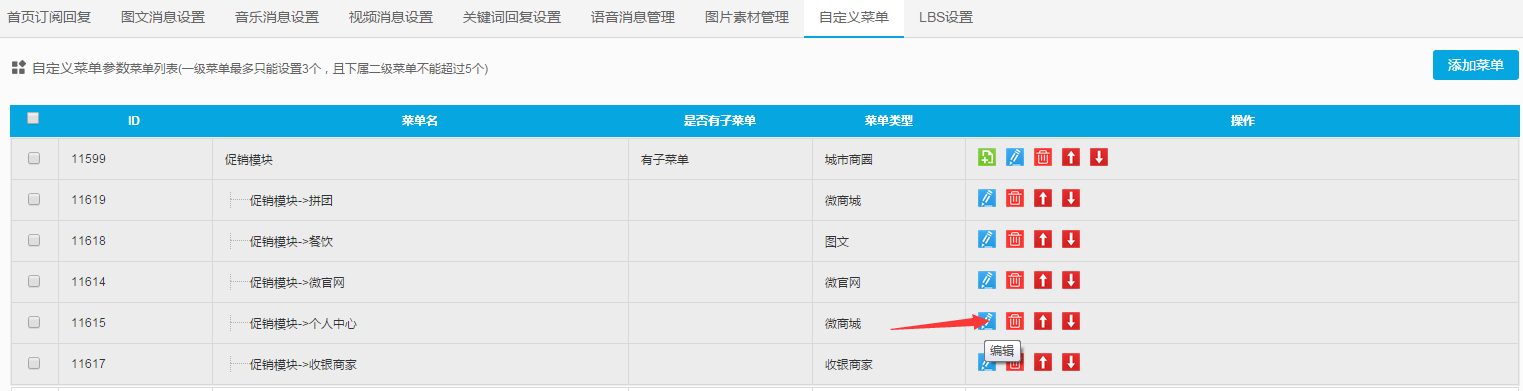Move 促销模块->收银商家 down
Viewport: 1523px width, 391px height.
1071,362
